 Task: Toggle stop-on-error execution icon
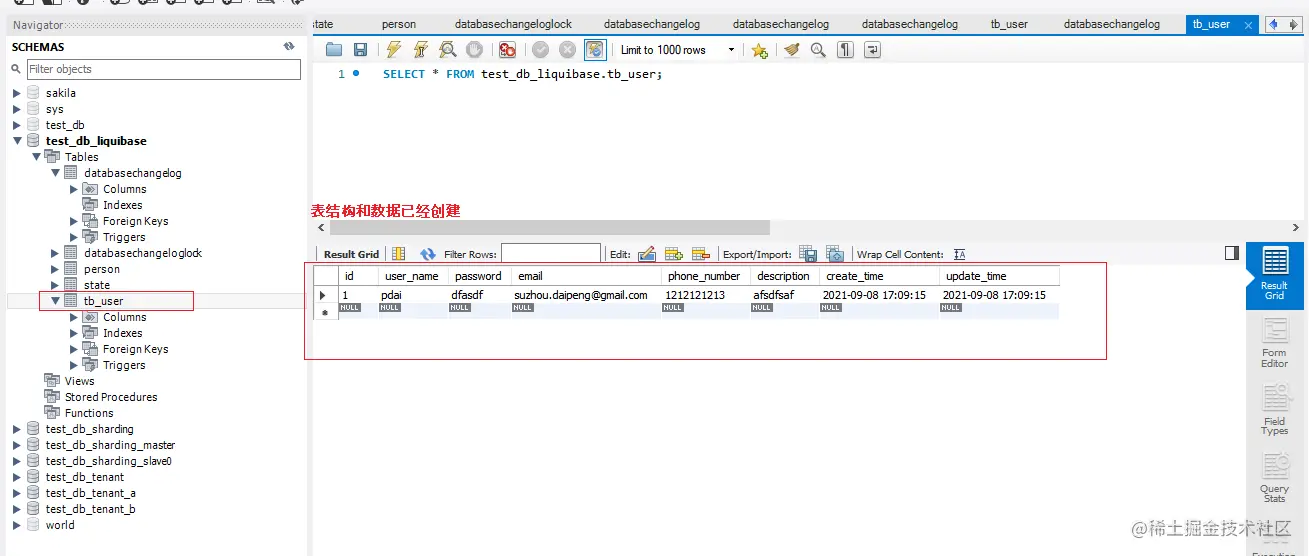click(x=507, y=49)
